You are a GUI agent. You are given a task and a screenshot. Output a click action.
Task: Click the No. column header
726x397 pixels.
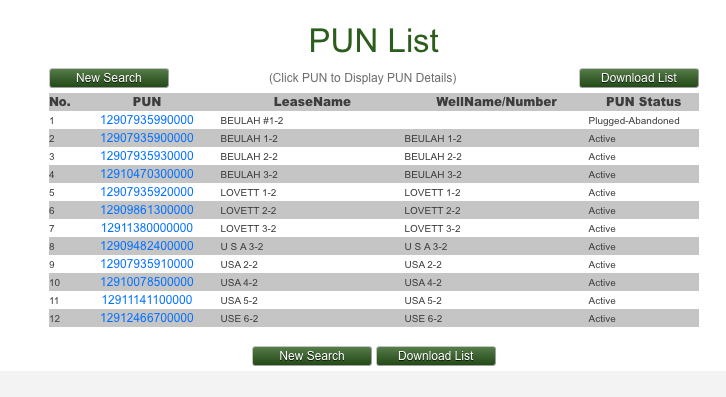coord(60,102)
